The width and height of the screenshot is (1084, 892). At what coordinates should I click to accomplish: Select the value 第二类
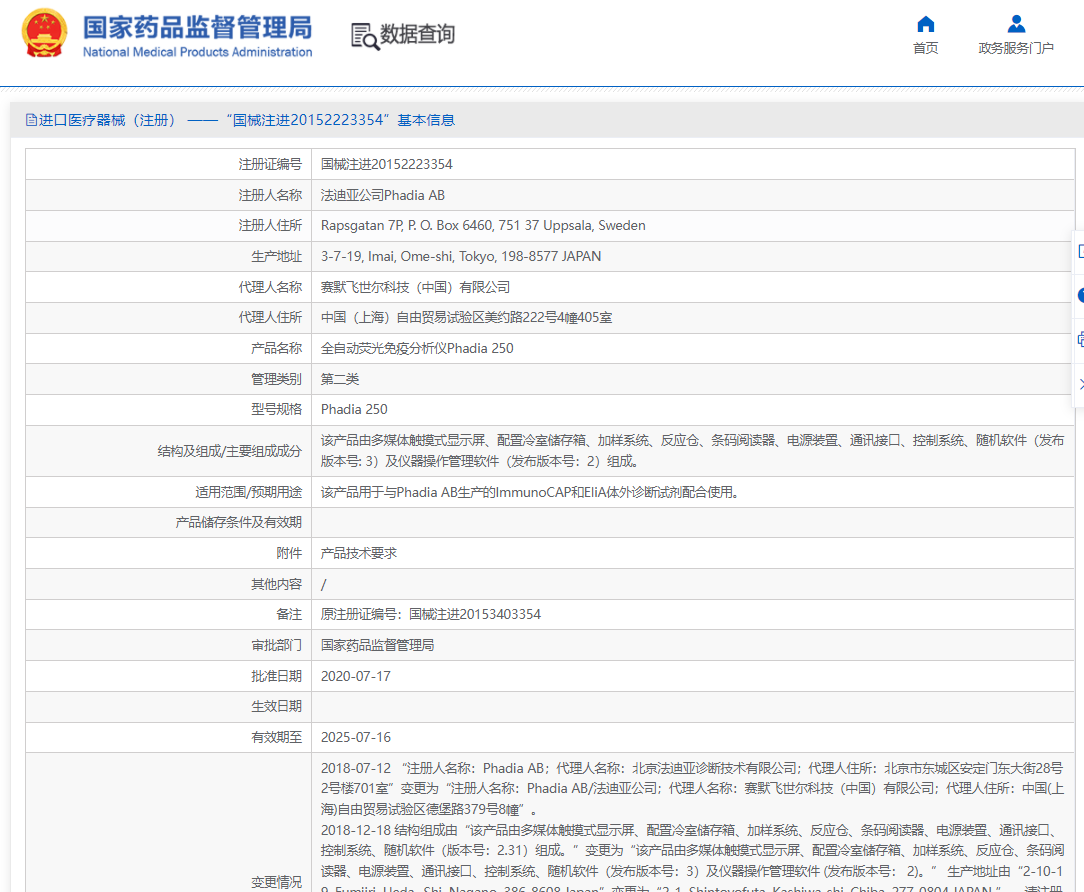[340, 380]
